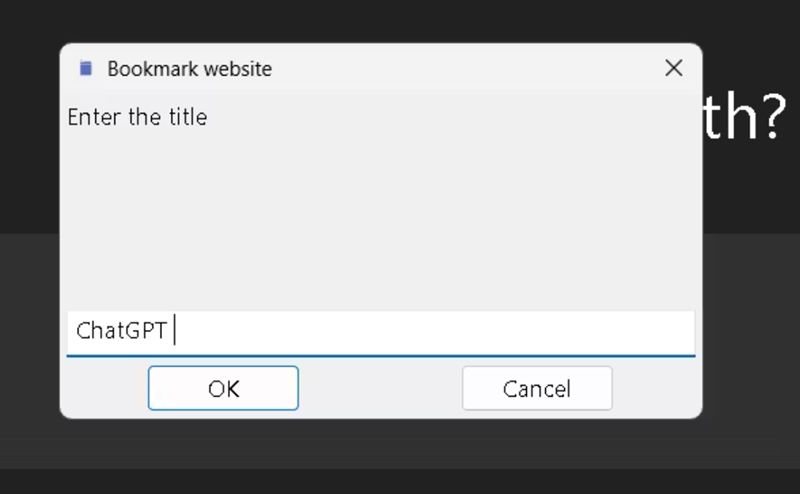Close the Bookmark website dialog

coord(674,68)
